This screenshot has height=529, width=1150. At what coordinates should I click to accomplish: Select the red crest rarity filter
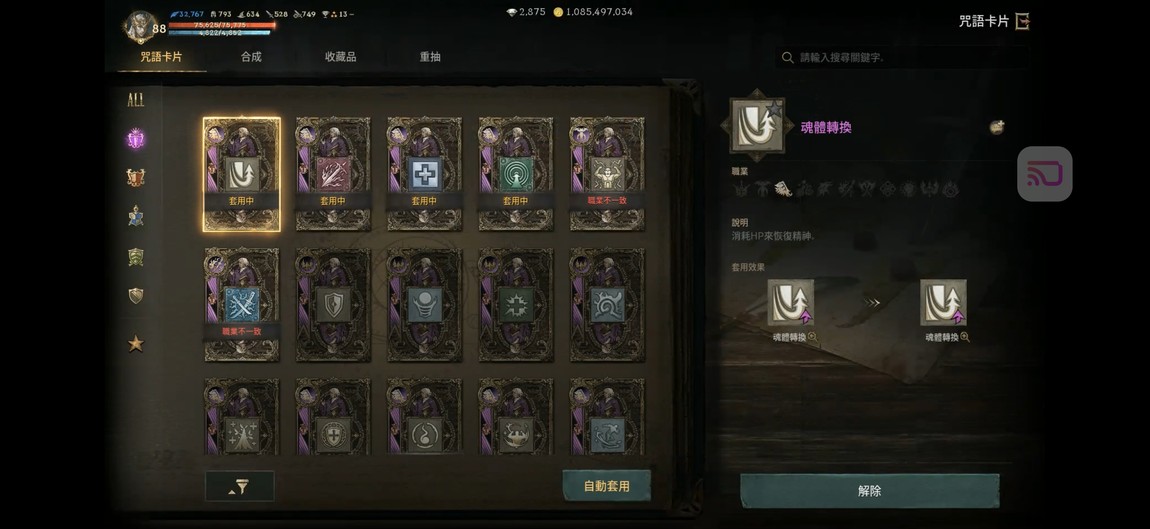pos(136,177)
